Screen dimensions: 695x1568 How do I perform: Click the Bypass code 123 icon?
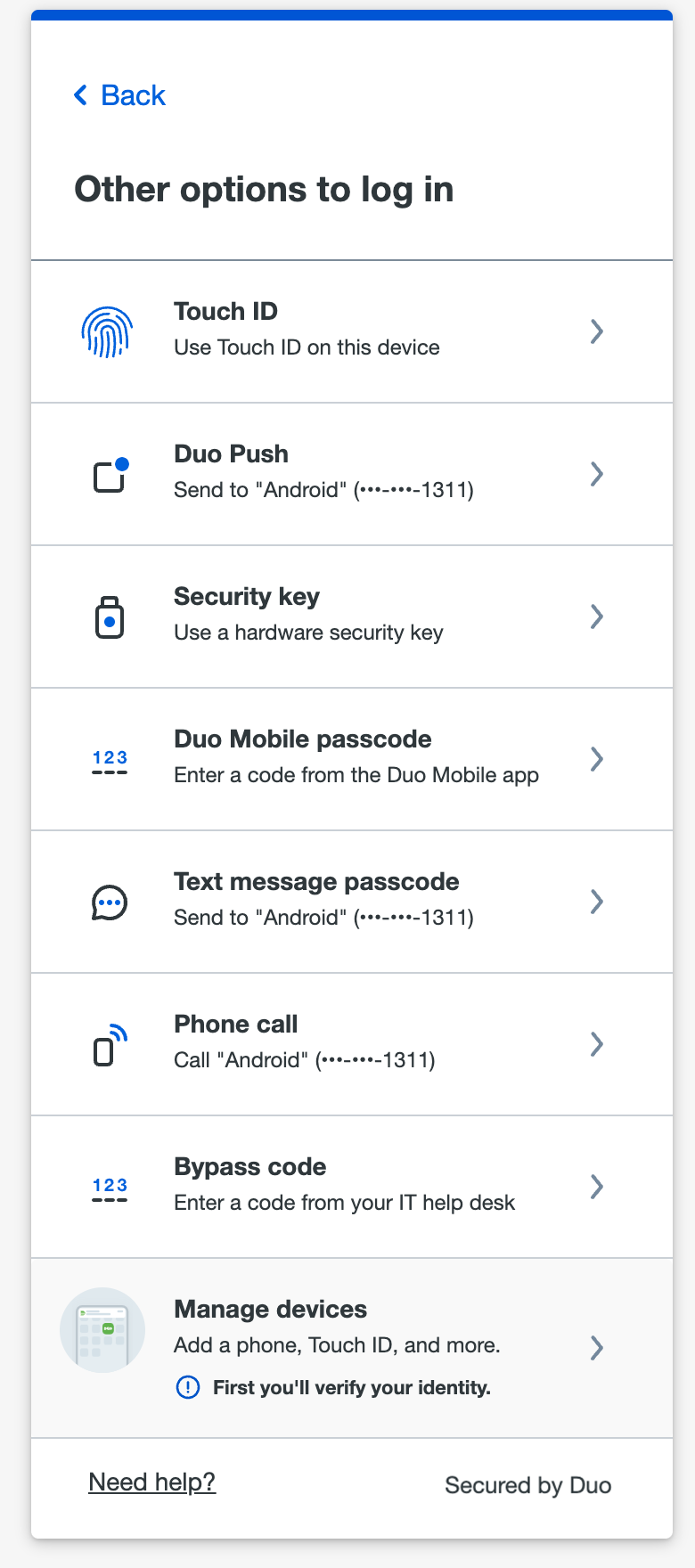[110, 1186]
